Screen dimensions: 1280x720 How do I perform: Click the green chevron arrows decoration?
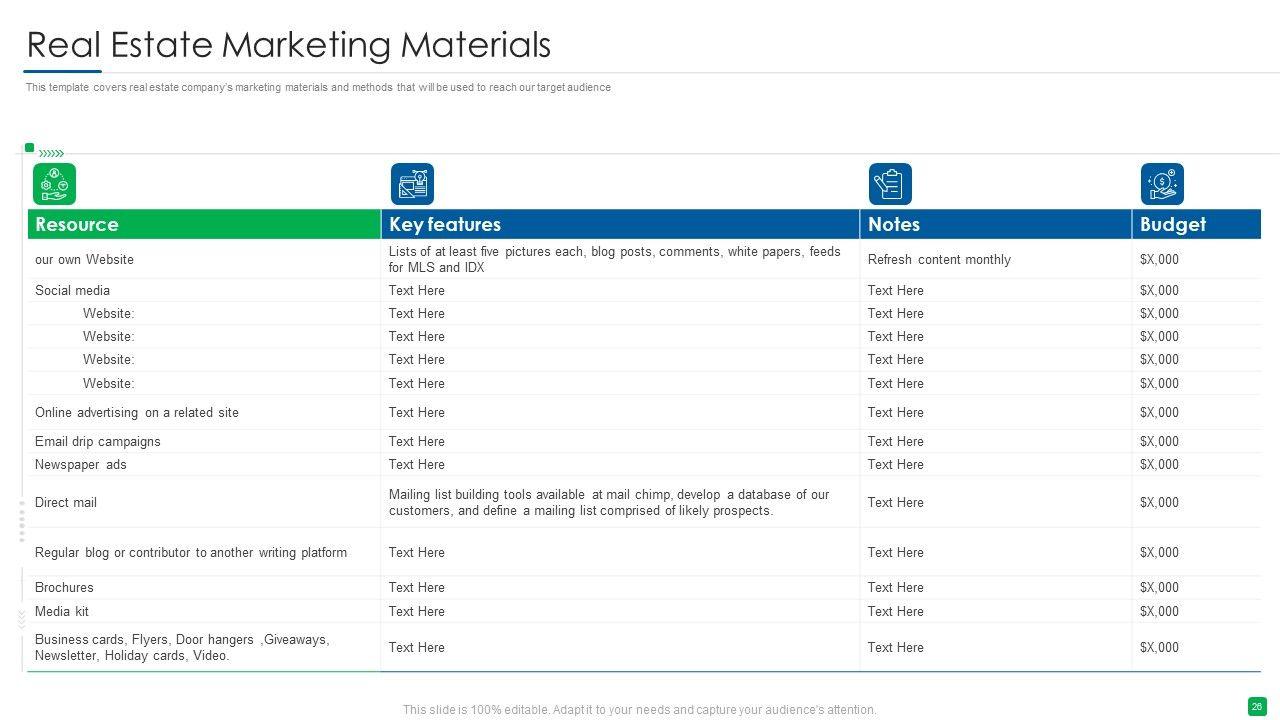pyautogui.click(x=51, y=154)
